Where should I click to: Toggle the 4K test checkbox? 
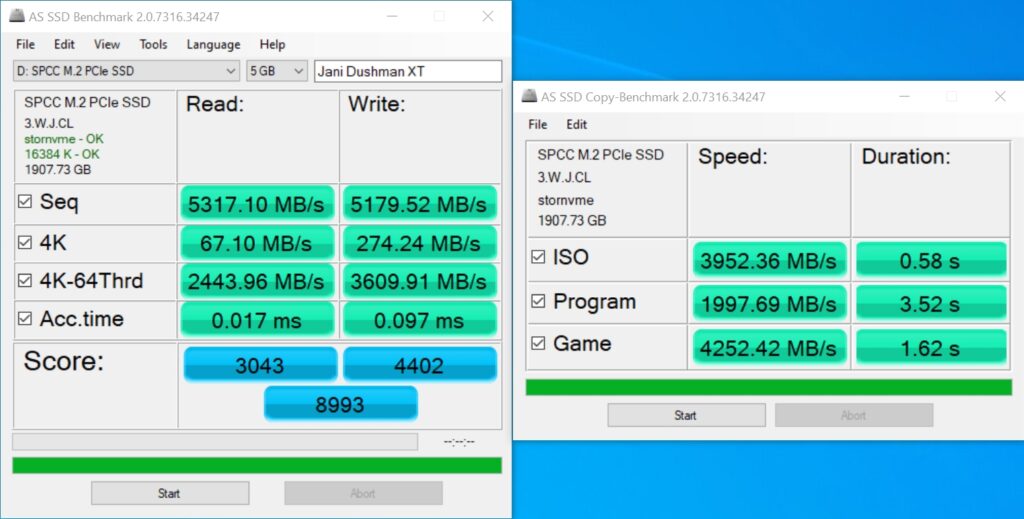pos(25,243)
